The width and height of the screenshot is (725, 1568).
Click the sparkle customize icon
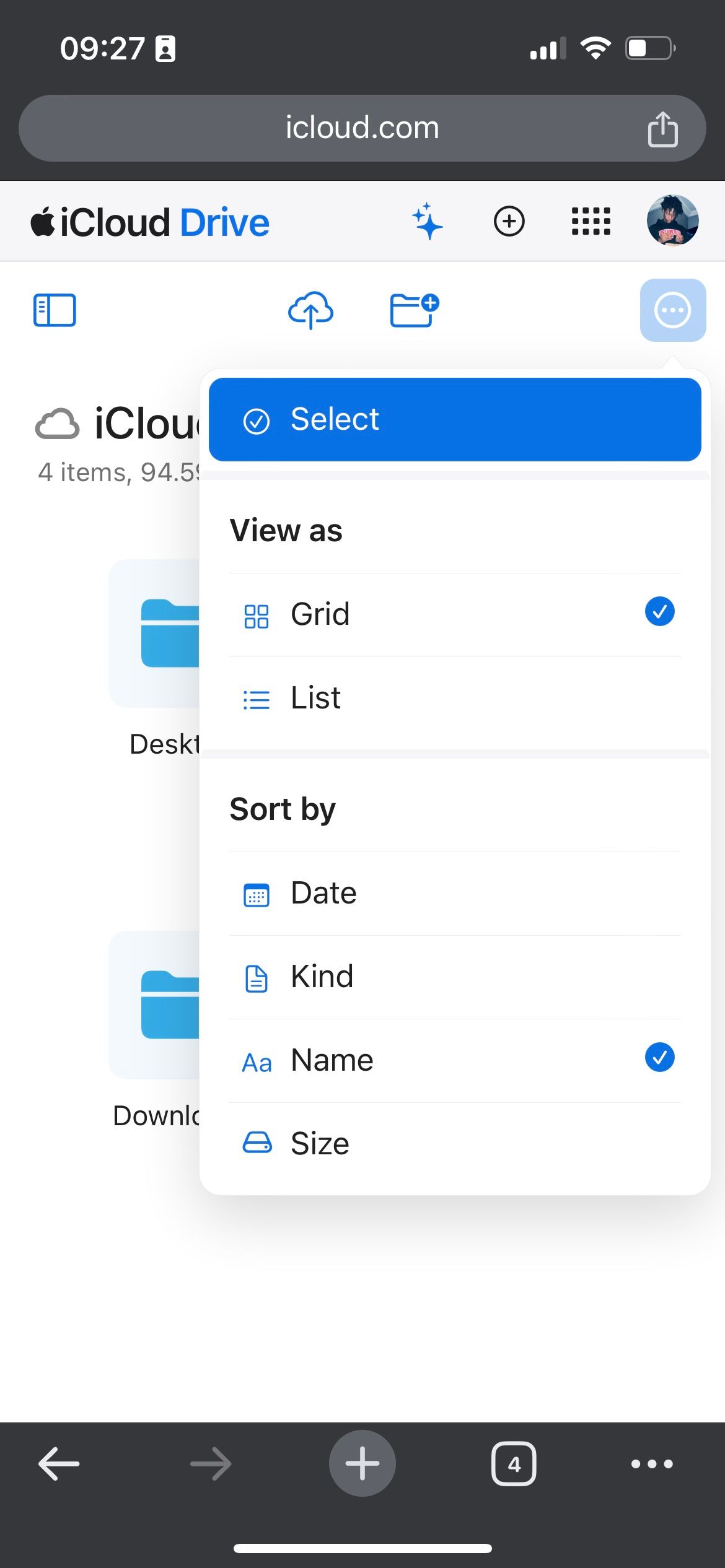click(428, 222)
